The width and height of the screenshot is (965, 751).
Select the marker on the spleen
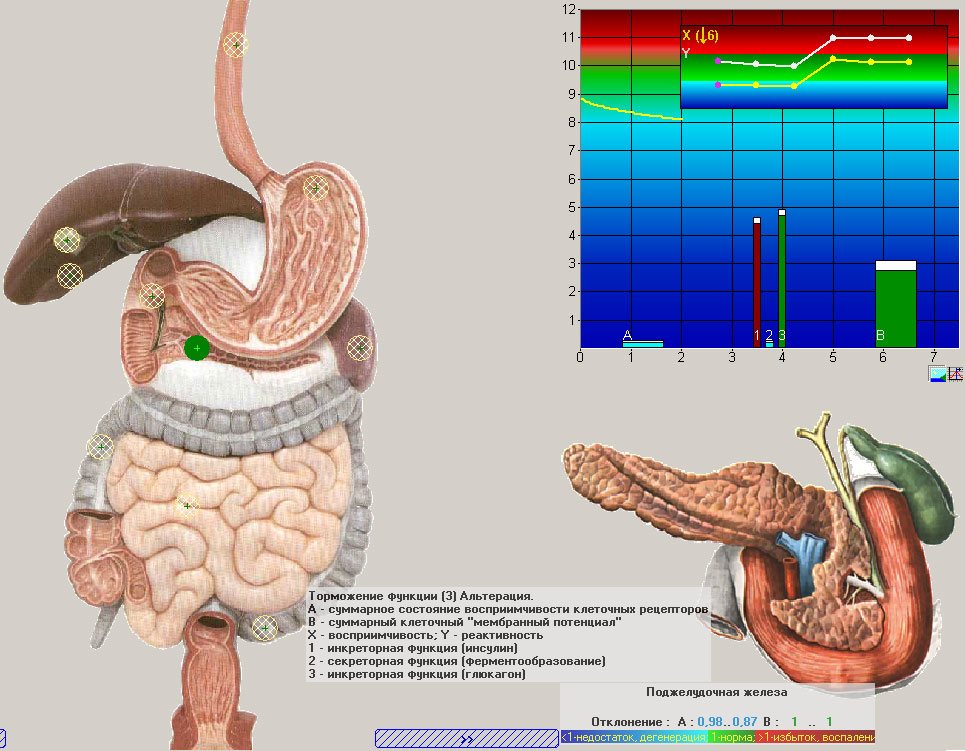359,348
